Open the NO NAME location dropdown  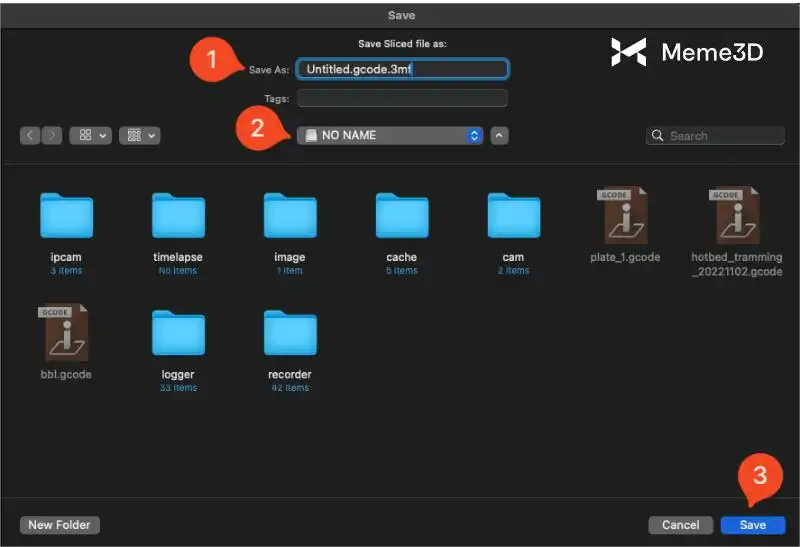pos(390,135)
